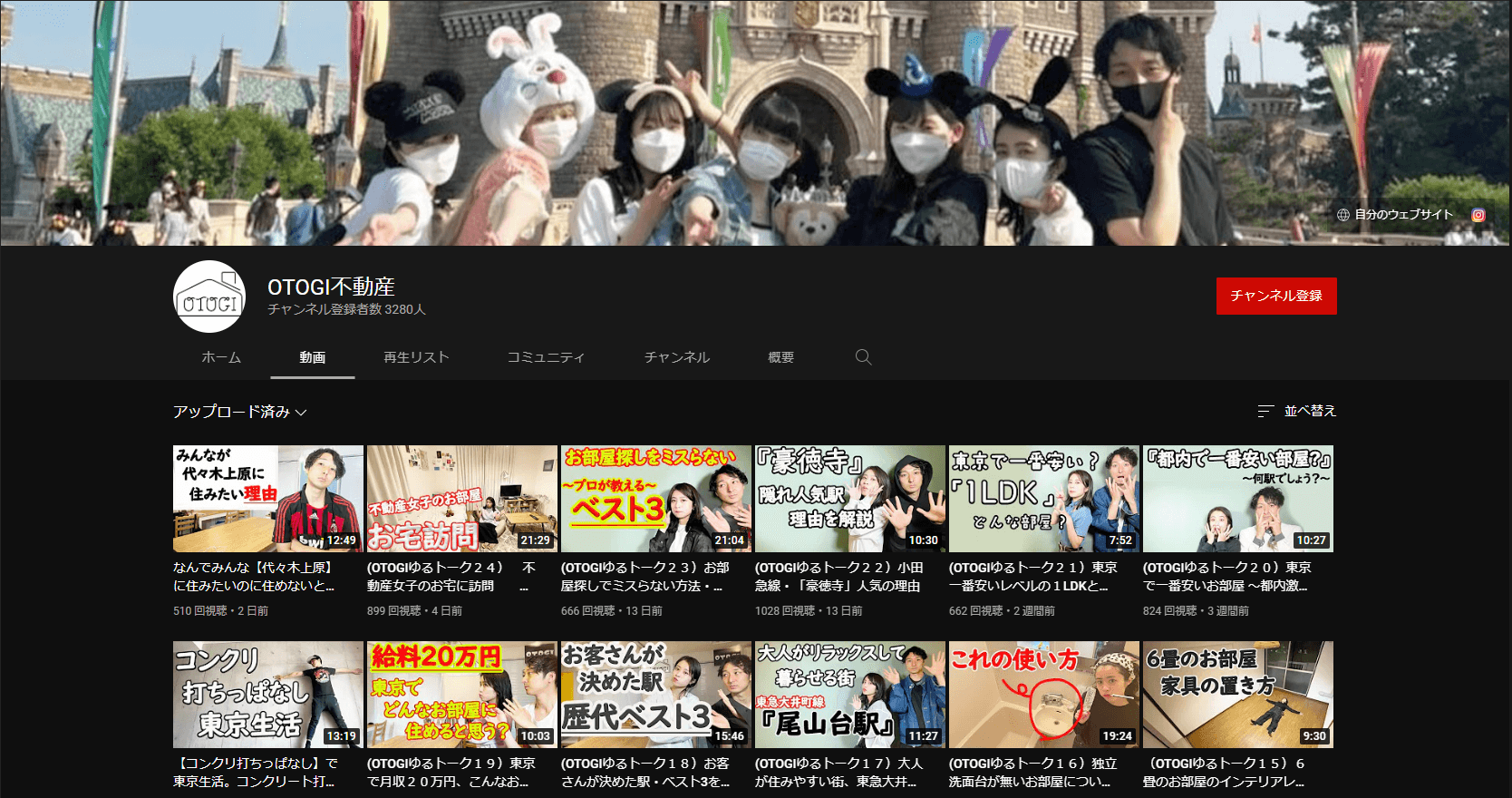Open the 並べ替え sort menu
Viewport: 1512px width, 798px height.
[x=1297, y=411]
